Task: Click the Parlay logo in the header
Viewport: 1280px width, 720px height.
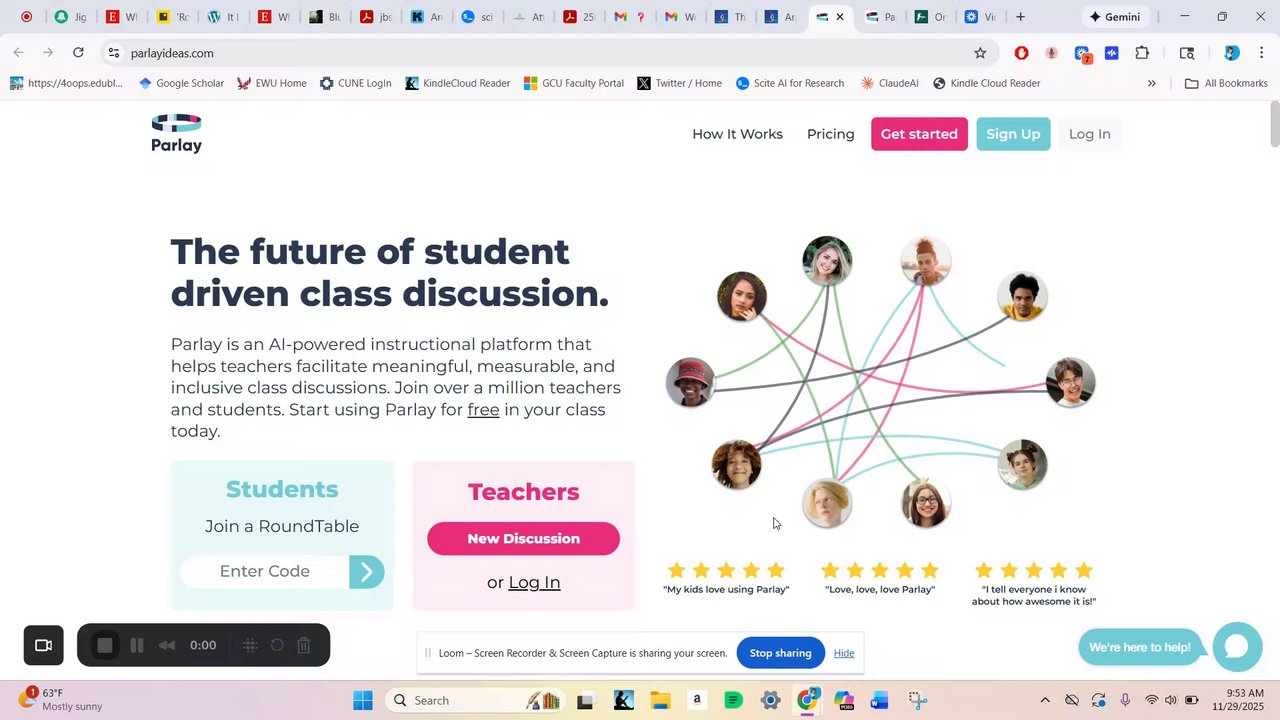Action: (x=177, y=134)
